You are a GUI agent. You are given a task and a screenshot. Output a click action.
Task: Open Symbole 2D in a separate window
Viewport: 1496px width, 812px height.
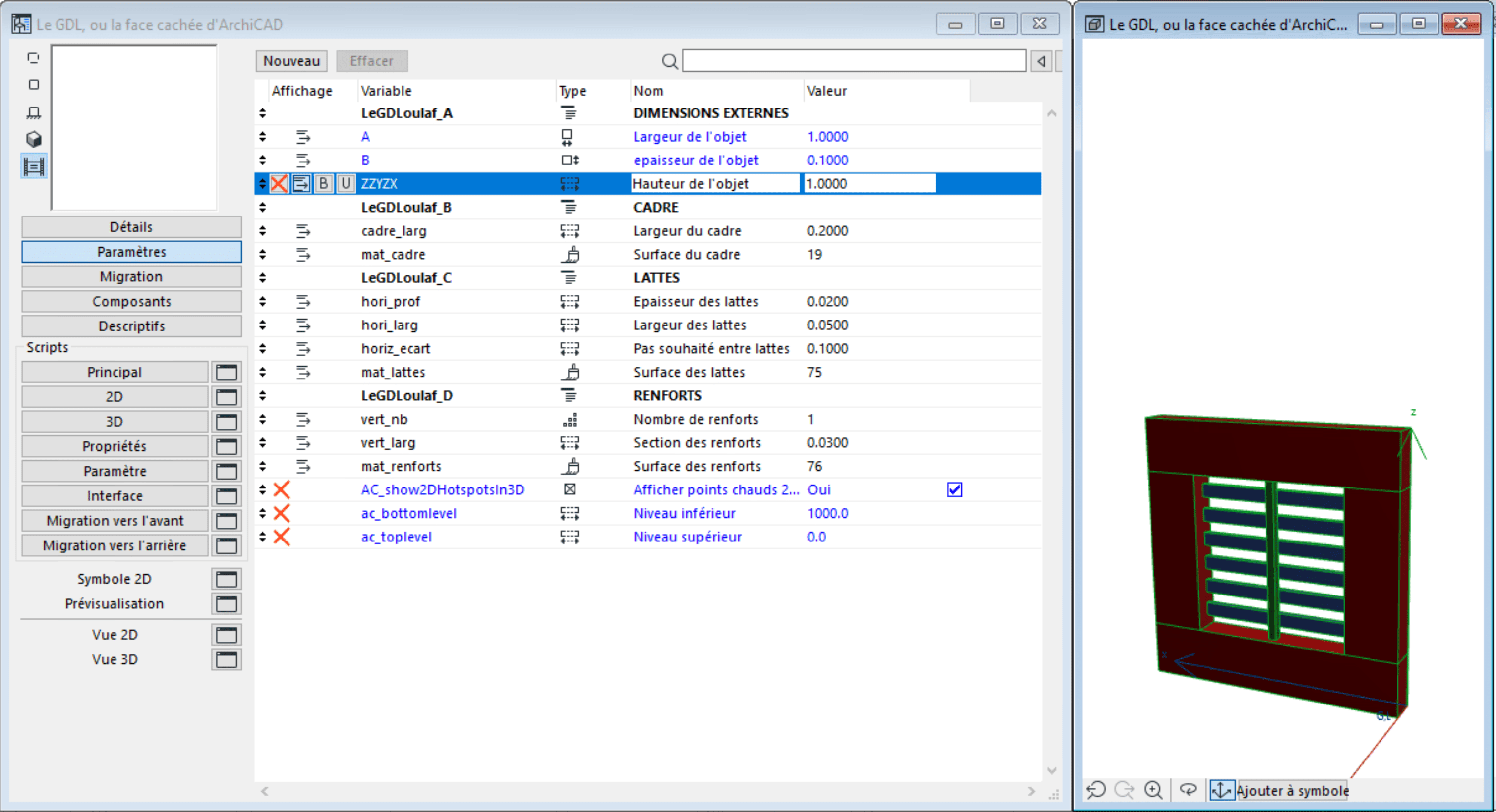227,579
